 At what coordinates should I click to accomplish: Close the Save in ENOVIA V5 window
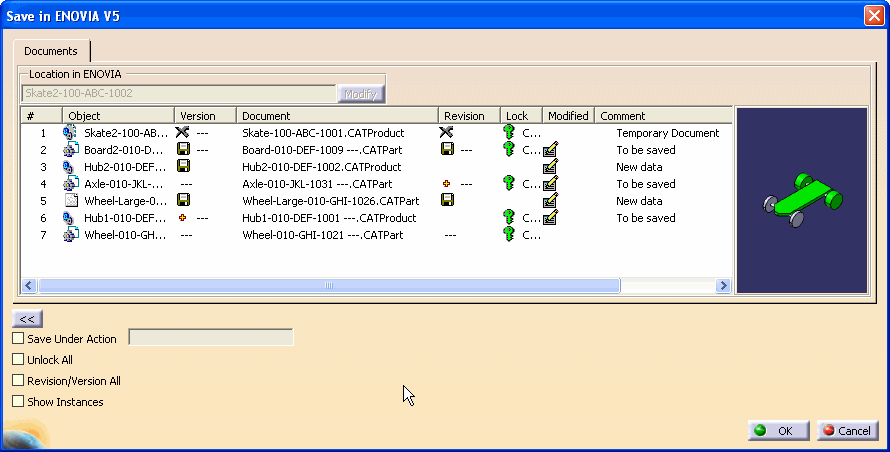coord(874,15)
